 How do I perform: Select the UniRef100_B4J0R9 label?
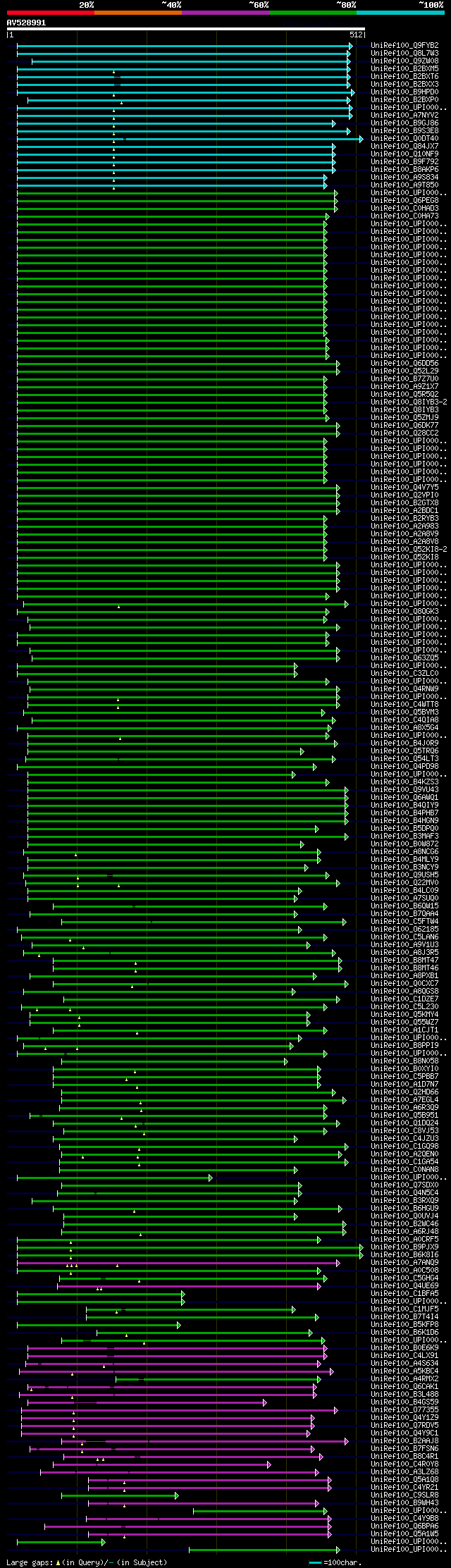point(404,743)
